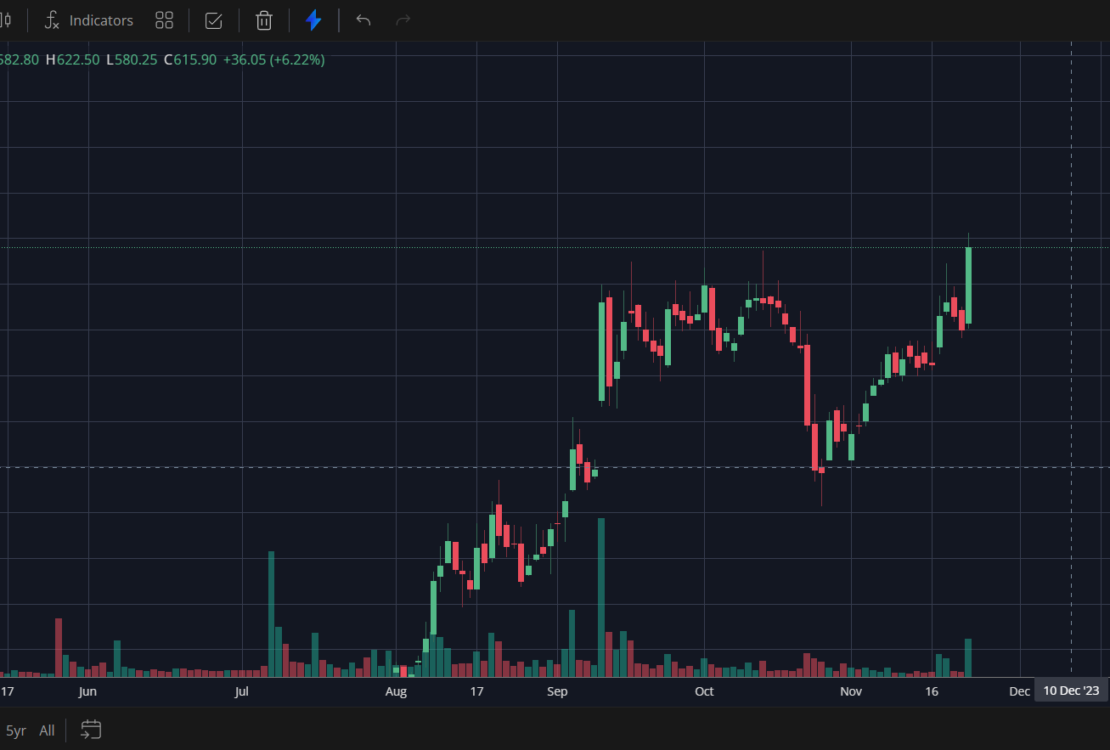Open the go-to-date calendar icon
The width and height of the screenshot is (1110, 750).
coord(91,730)
